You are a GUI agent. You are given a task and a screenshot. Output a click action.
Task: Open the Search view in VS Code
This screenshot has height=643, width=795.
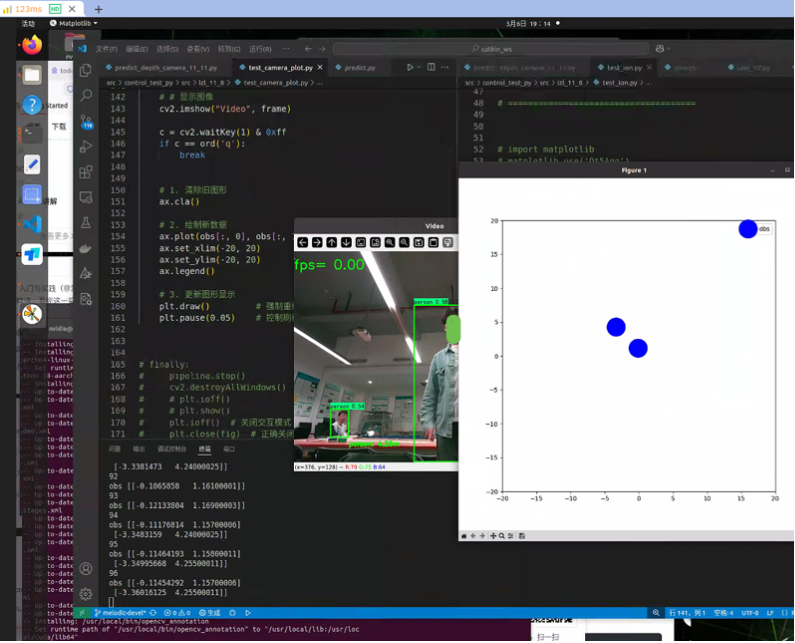pyautogui.click(x=86, y=95)
